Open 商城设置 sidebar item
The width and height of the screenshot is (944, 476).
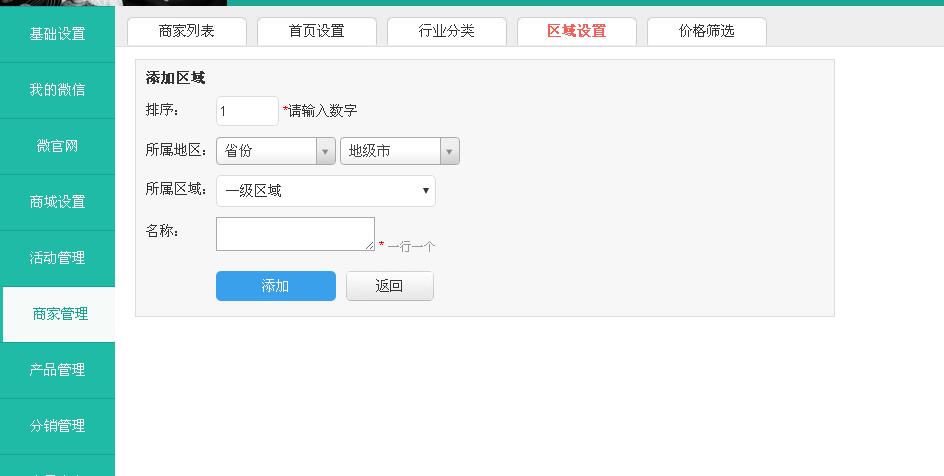click(57, 202)
